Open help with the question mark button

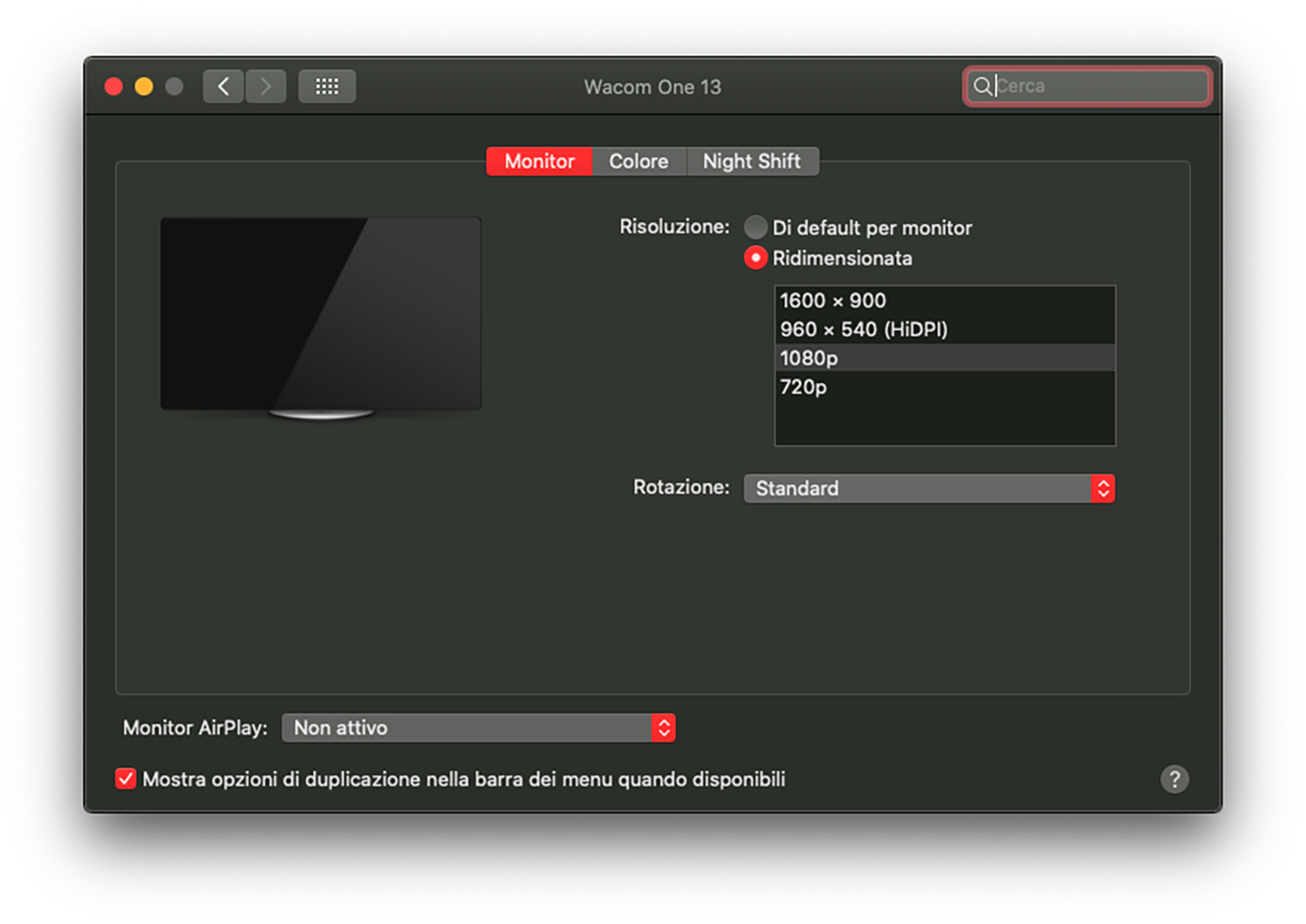click(x=1175, y=780)
